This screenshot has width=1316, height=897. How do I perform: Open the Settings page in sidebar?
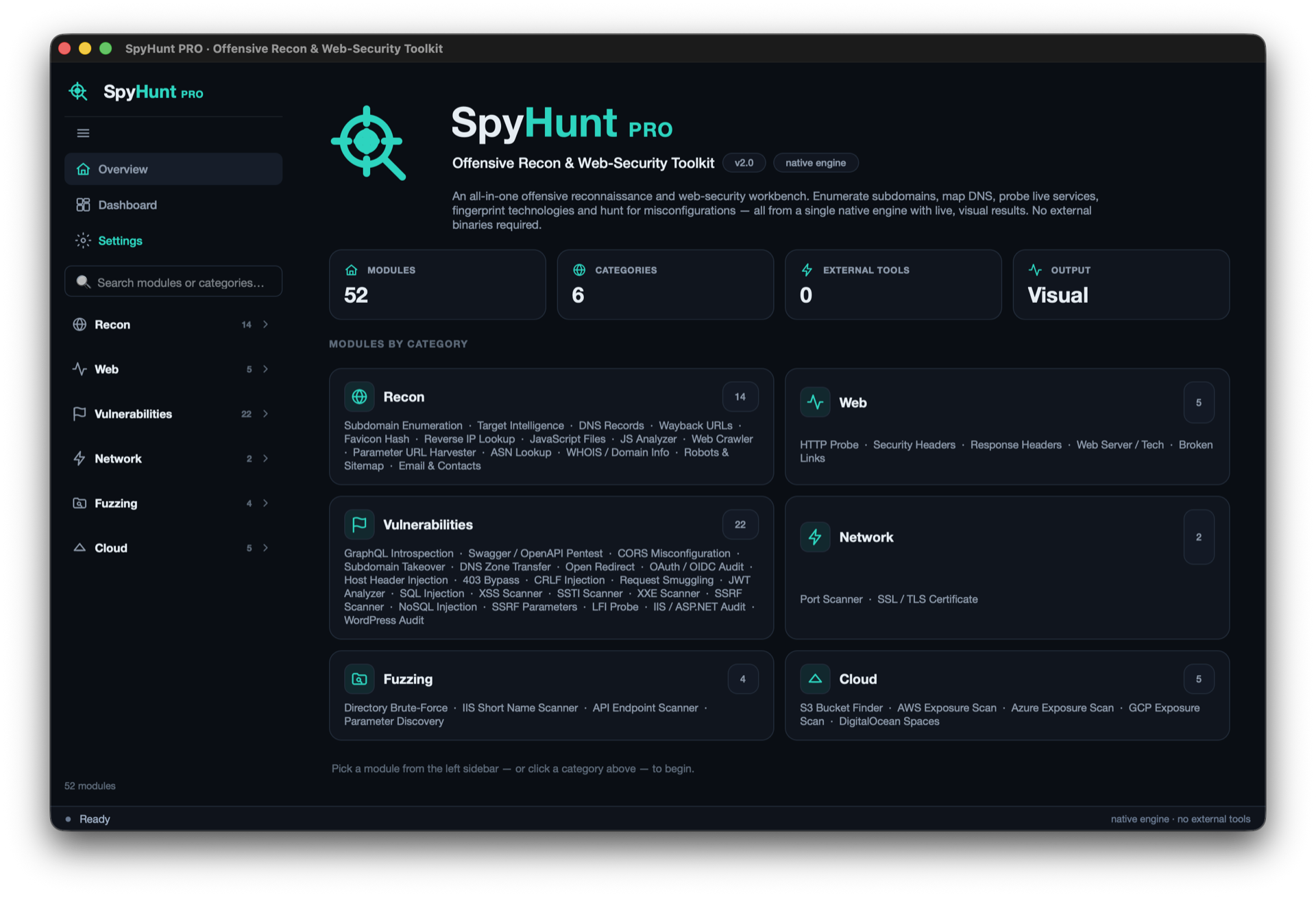pyautogui.click(x=173, y=240)
